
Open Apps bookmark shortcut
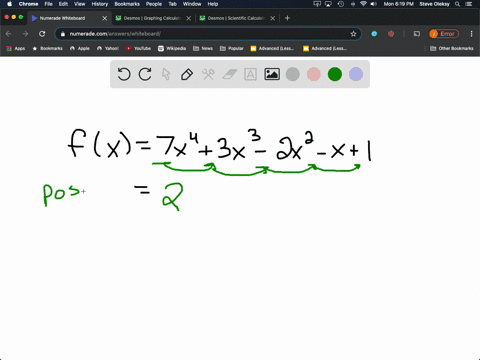[16, 48]
